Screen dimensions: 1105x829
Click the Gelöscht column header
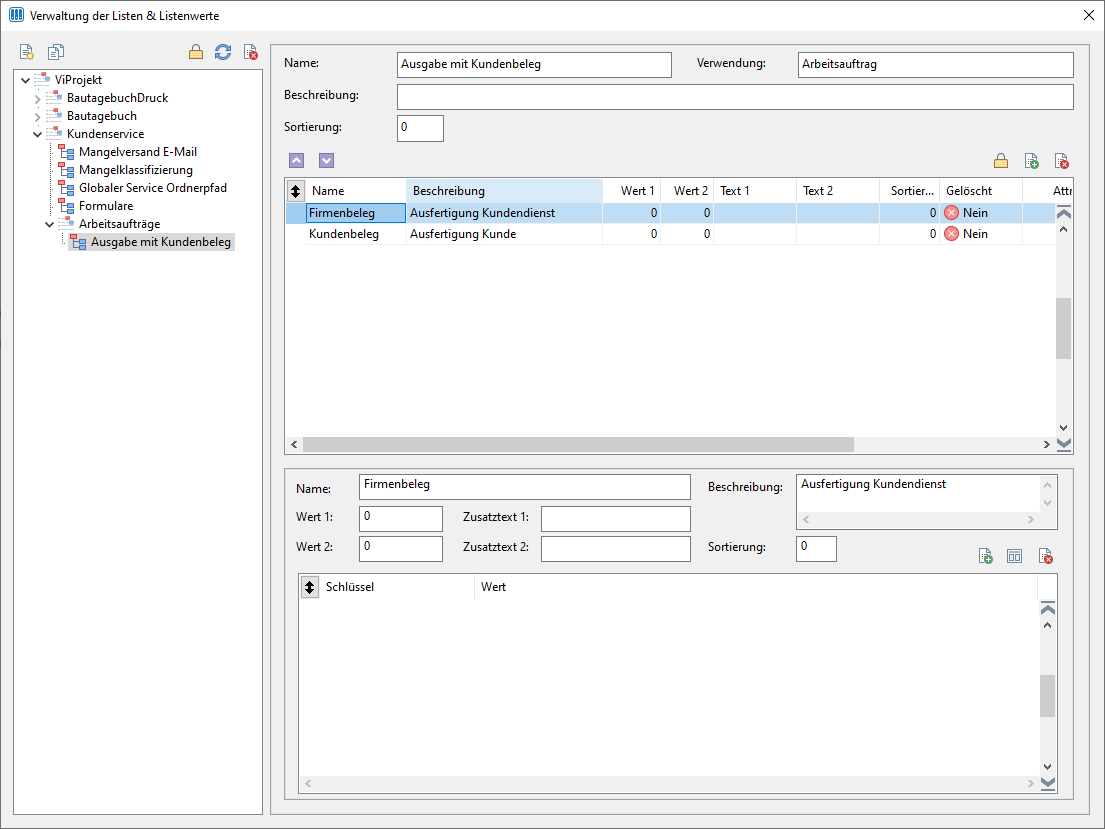coord(981,190)
